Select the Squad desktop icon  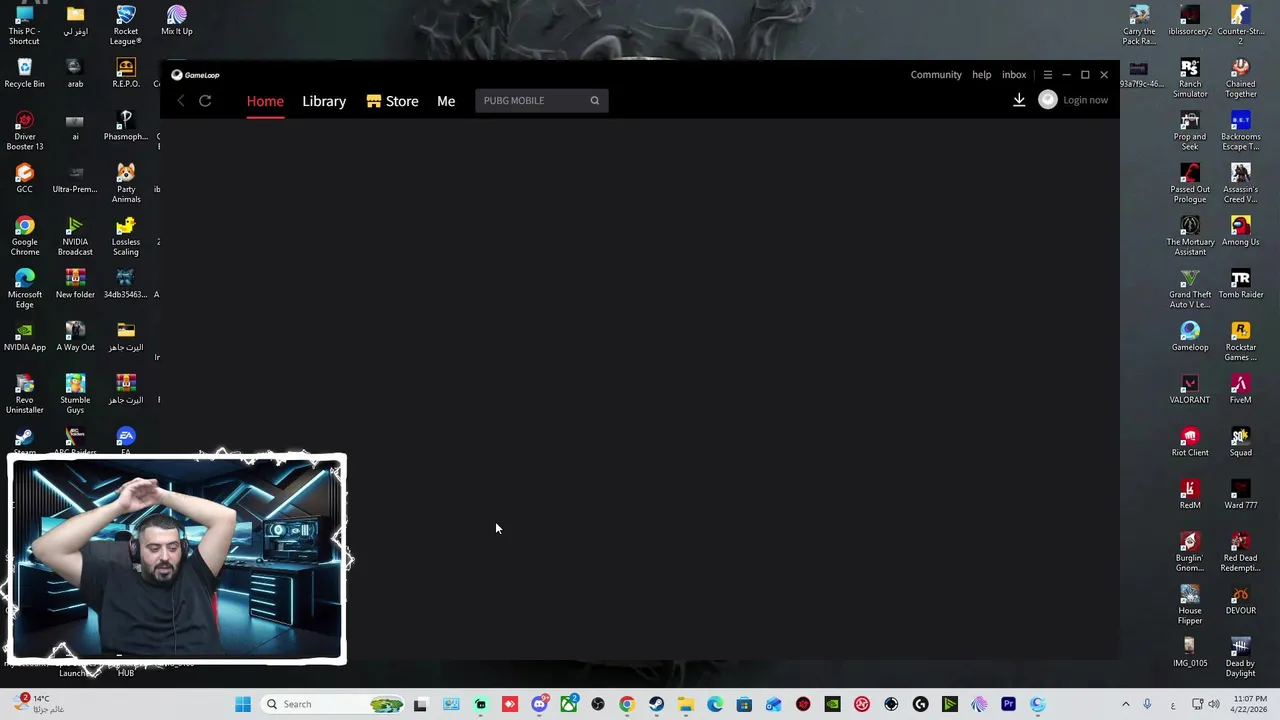point(1241,441)
